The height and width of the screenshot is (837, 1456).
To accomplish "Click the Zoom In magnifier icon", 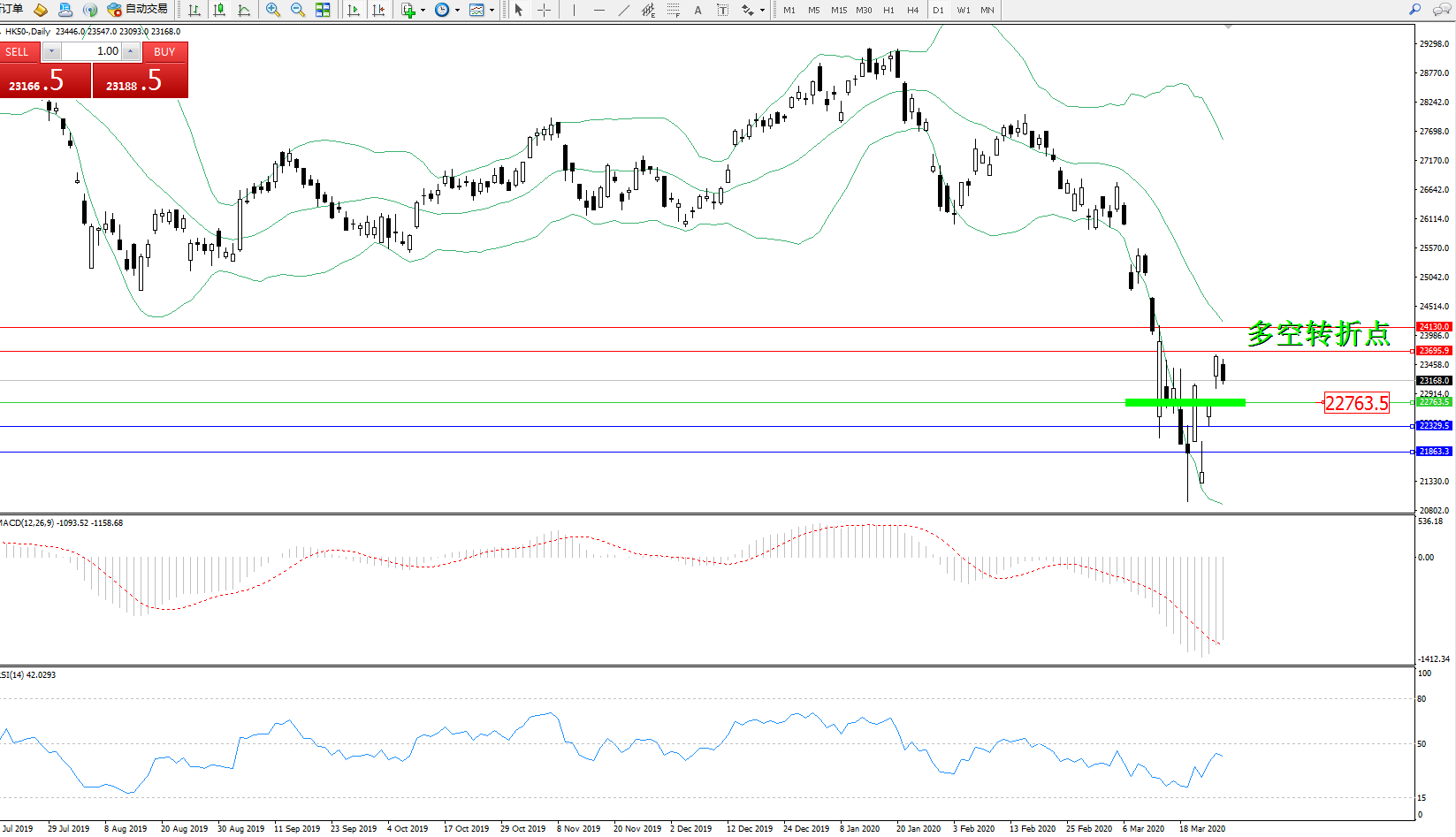I will click(272, 10).
